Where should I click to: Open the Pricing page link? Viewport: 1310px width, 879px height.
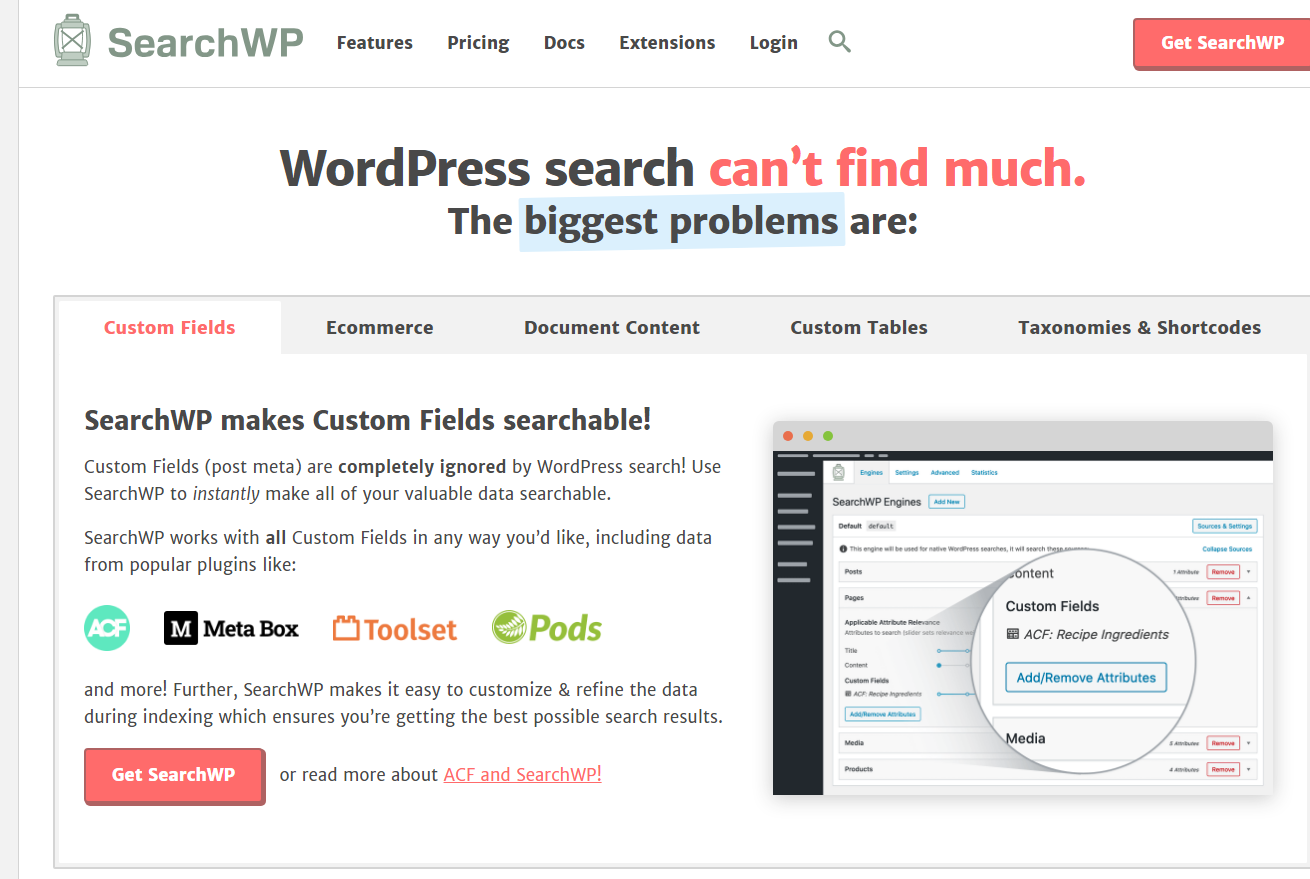click(478, 42)
